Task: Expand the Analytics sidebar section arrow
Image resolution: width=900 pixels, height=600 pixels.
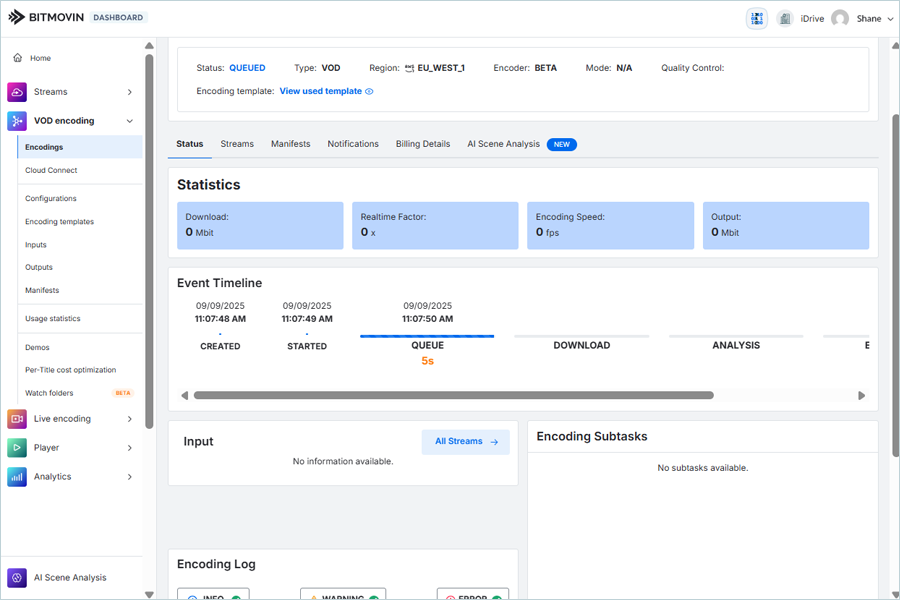Action: [130, 477]
